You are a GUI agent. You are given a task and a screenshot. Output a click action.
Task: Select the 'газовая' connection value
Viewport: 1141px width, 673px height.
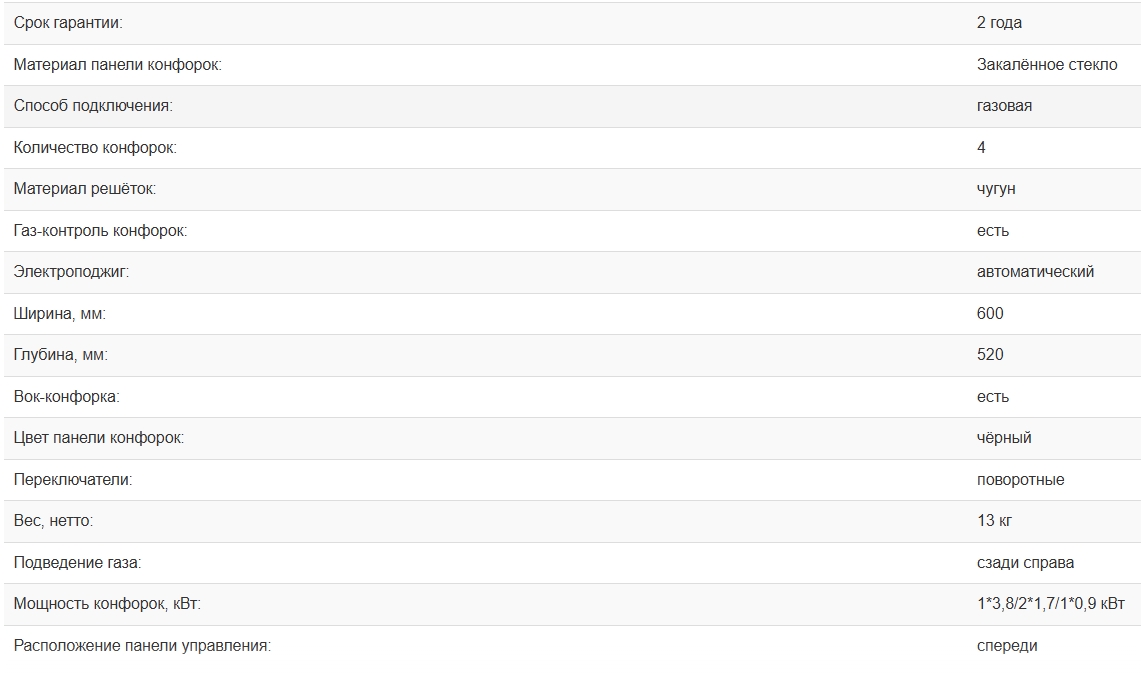[x=1004, y=106]
